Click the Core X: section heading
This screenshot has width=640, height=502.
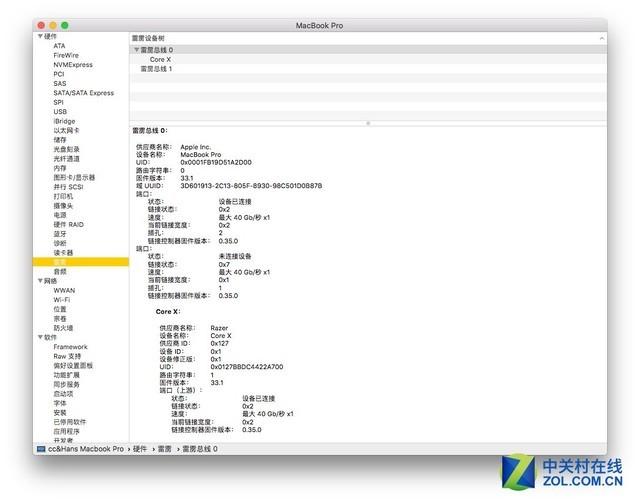[x=168, y=311]
